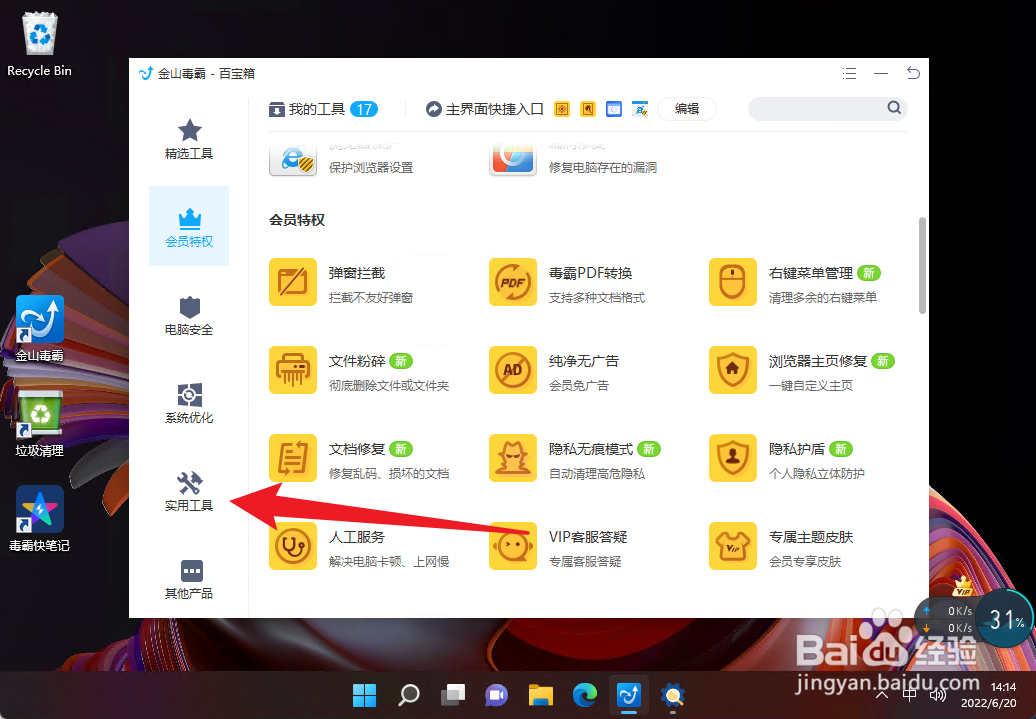Click 主界面快捷入口 label
This screenshot has height=719, width=1036.
(494, 109)
